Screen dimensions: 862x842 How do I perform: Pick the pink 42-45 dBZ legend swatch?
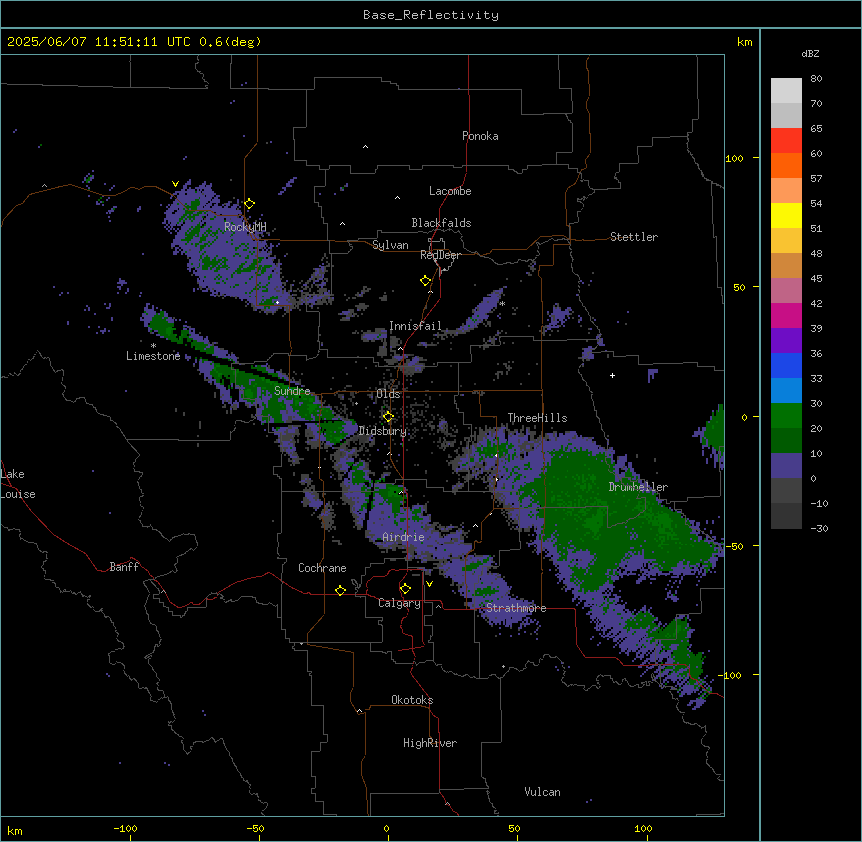786,291
